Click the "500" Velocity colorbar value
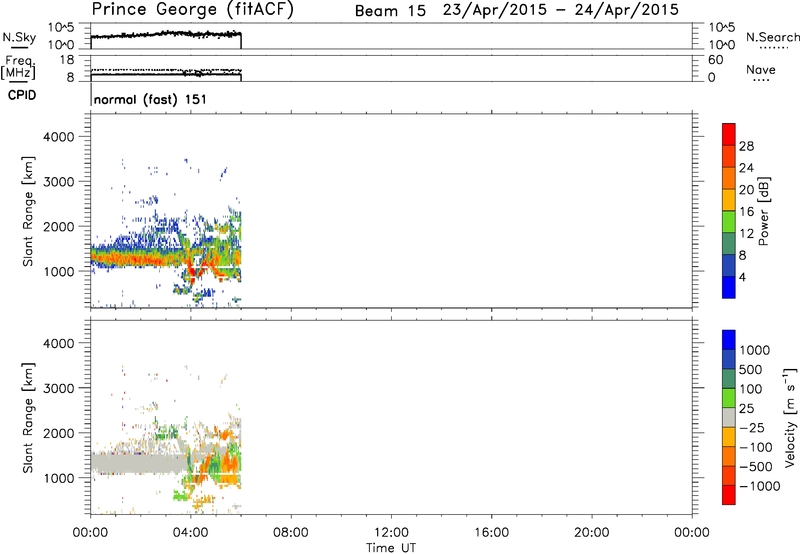Screen dimensions: 800x554 pos(751,370)
